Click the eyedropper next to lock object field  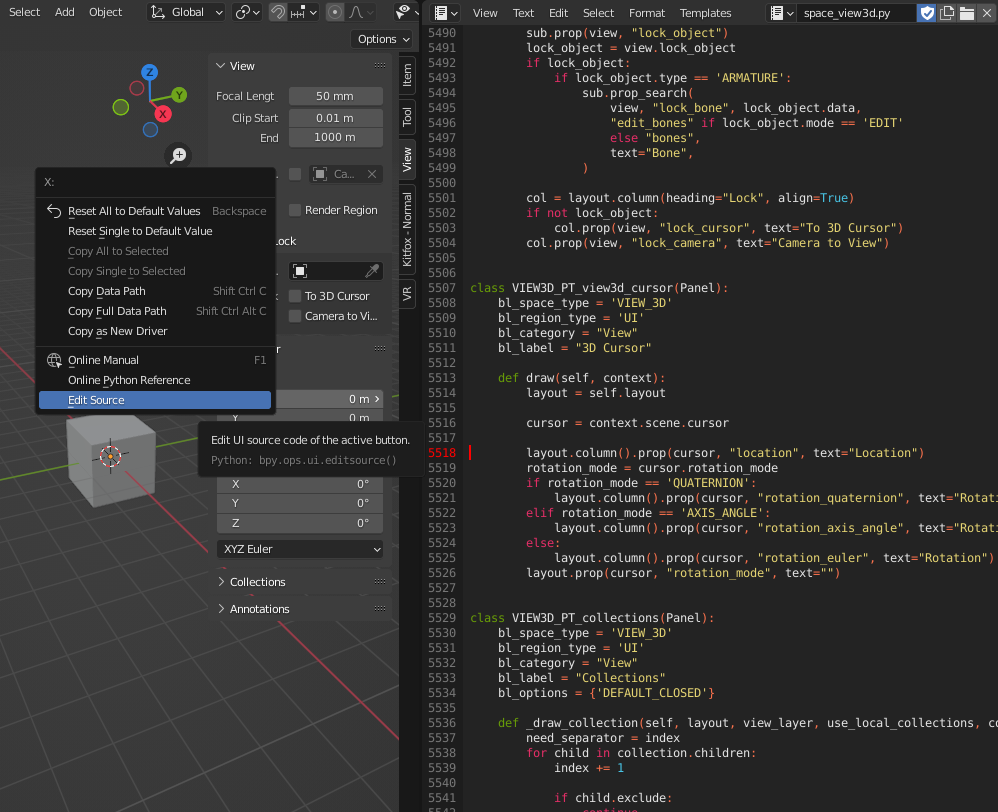point(372,271)
